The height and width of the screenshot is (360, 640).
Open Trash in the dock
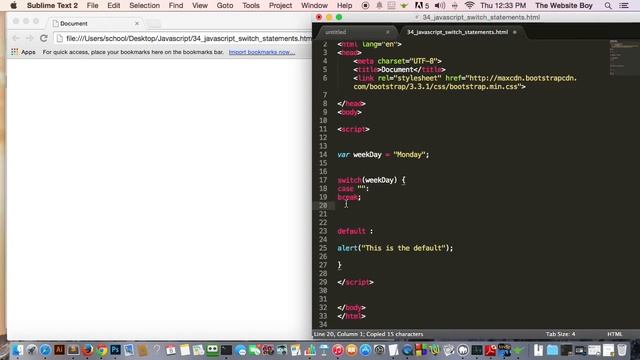point(622,350)
